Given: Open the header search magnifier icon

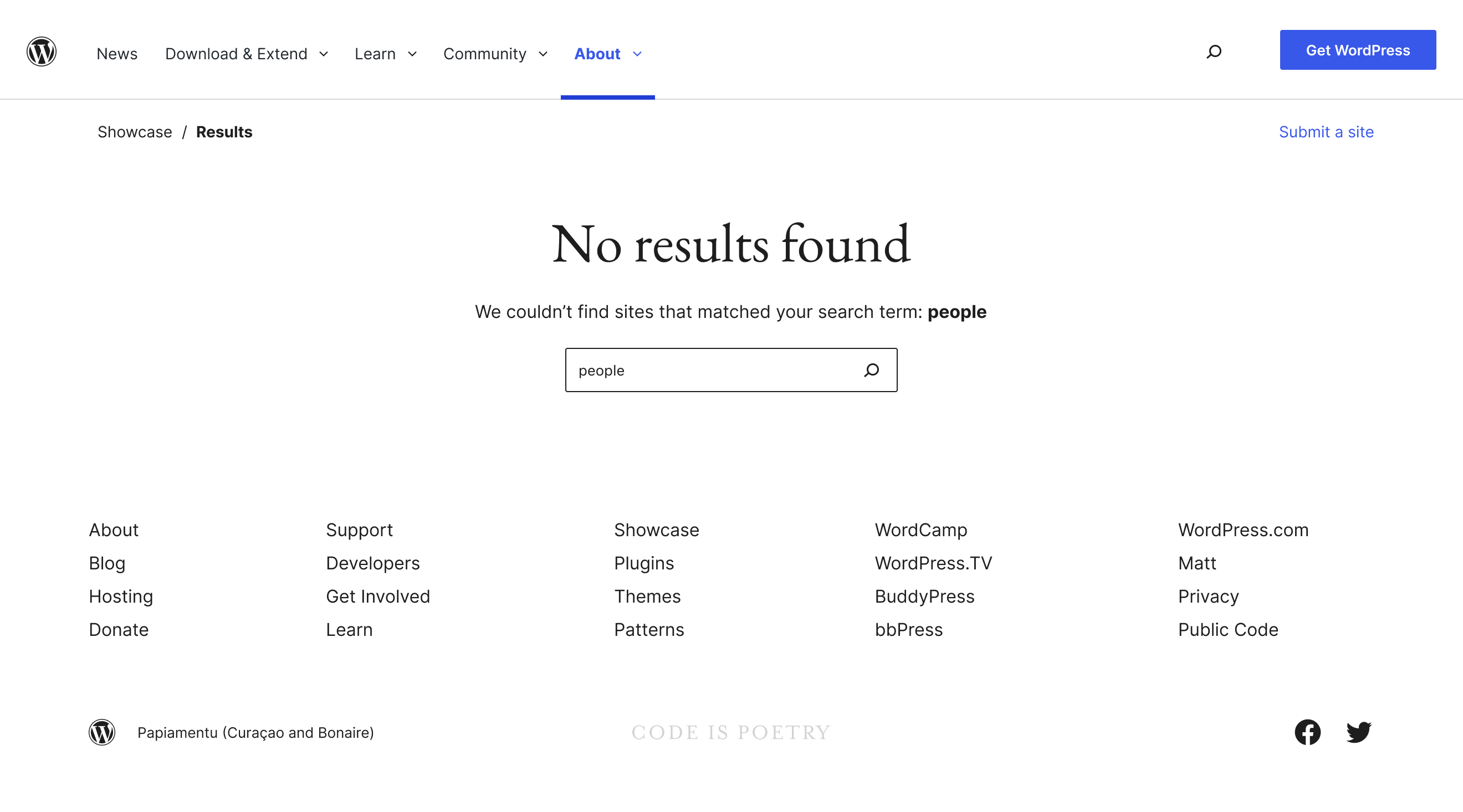Looking at the screenshot, I should click(x=1213, y=51).
